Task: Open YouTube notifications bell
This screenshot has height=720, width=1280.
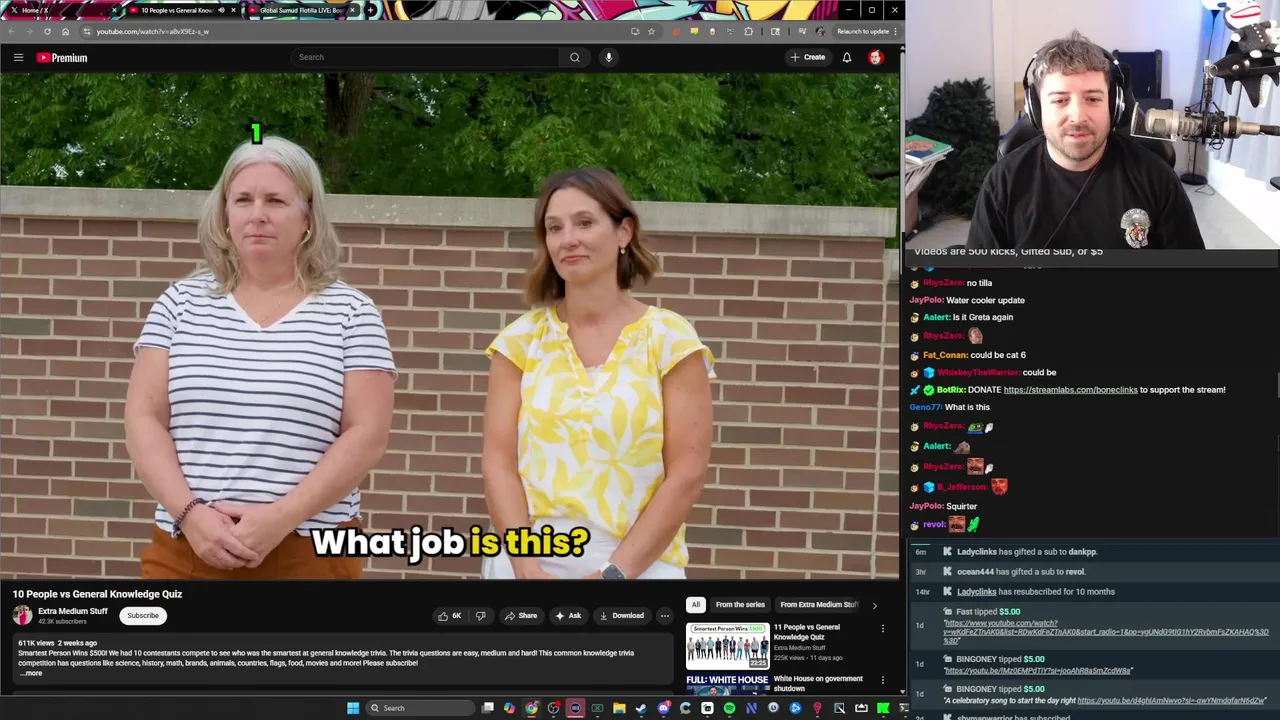Action: click(x=847, y=57)
